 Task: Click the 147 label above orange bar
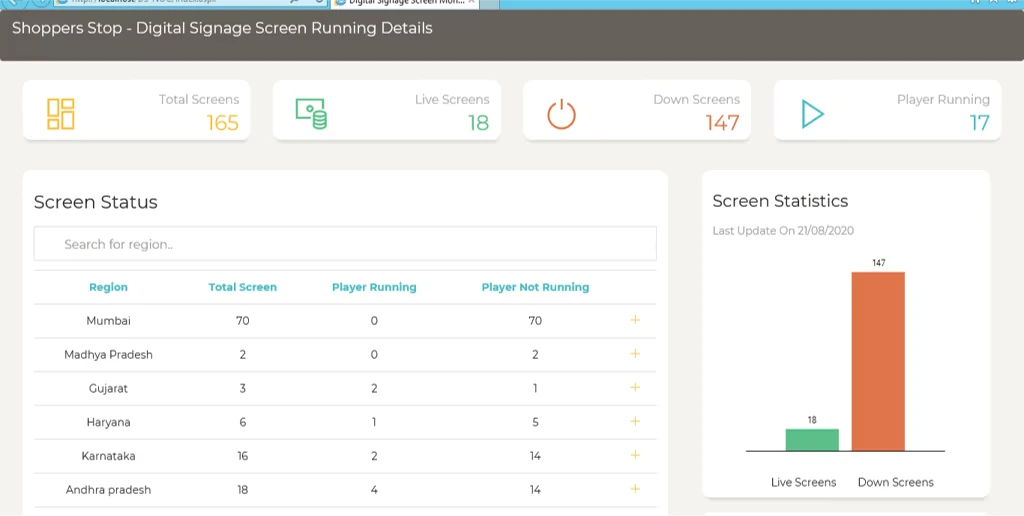pos(878,263)
